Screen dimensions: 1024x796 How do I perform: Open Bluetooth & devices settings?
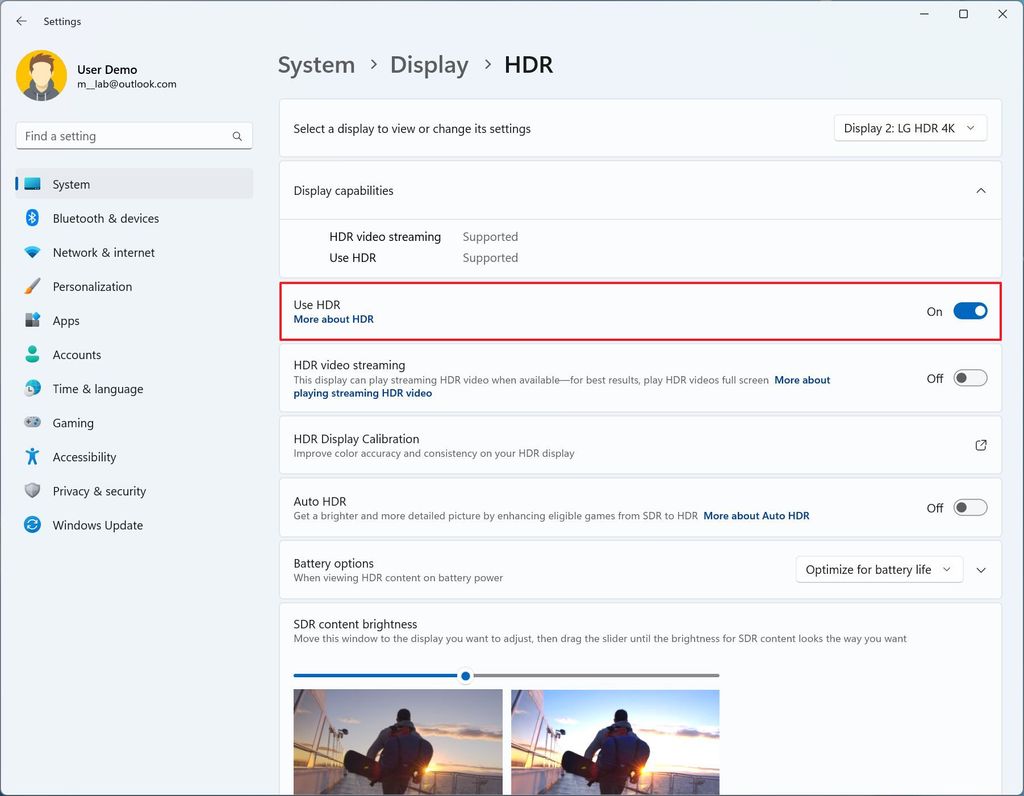tap(106, 218)
